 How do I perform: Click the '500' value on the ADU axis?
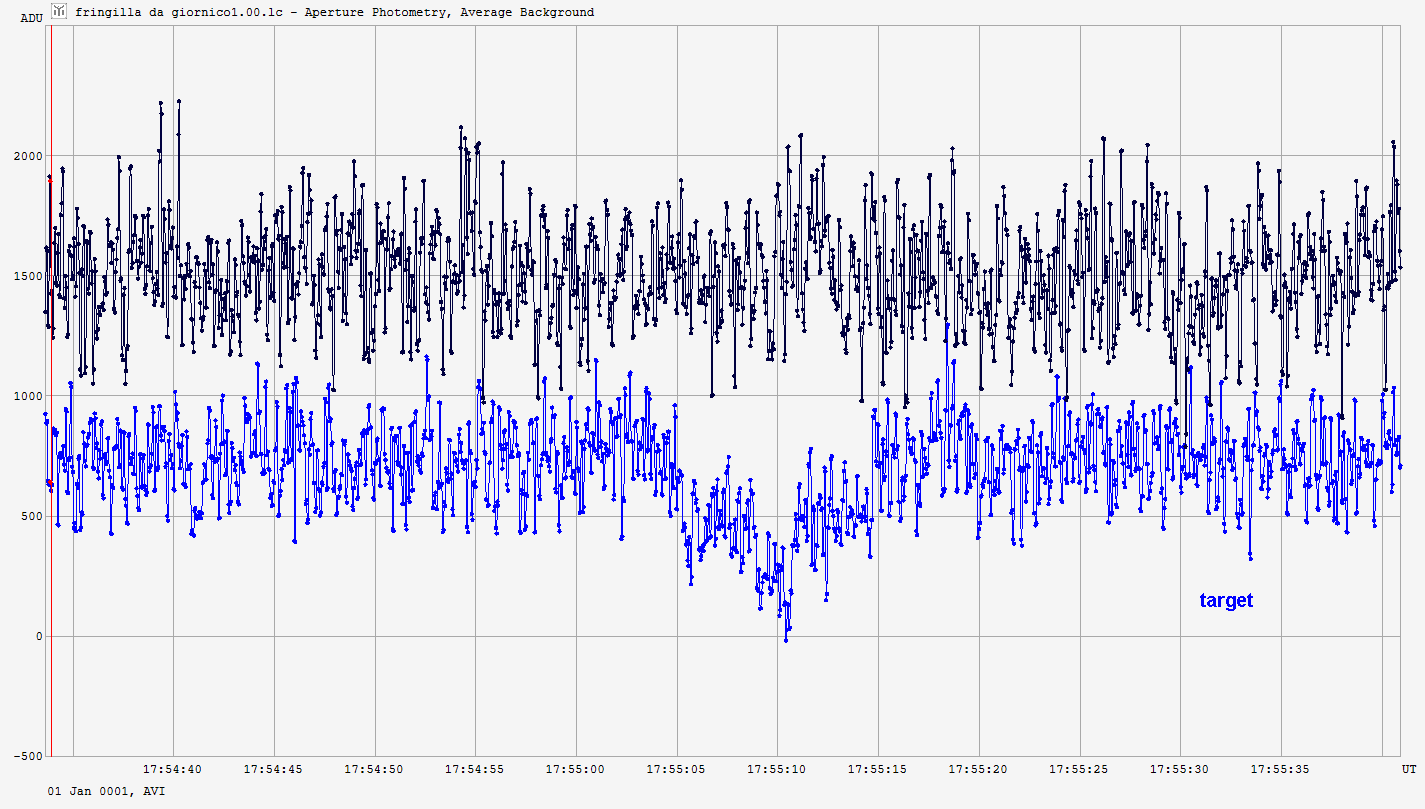(x=31, y=516)
